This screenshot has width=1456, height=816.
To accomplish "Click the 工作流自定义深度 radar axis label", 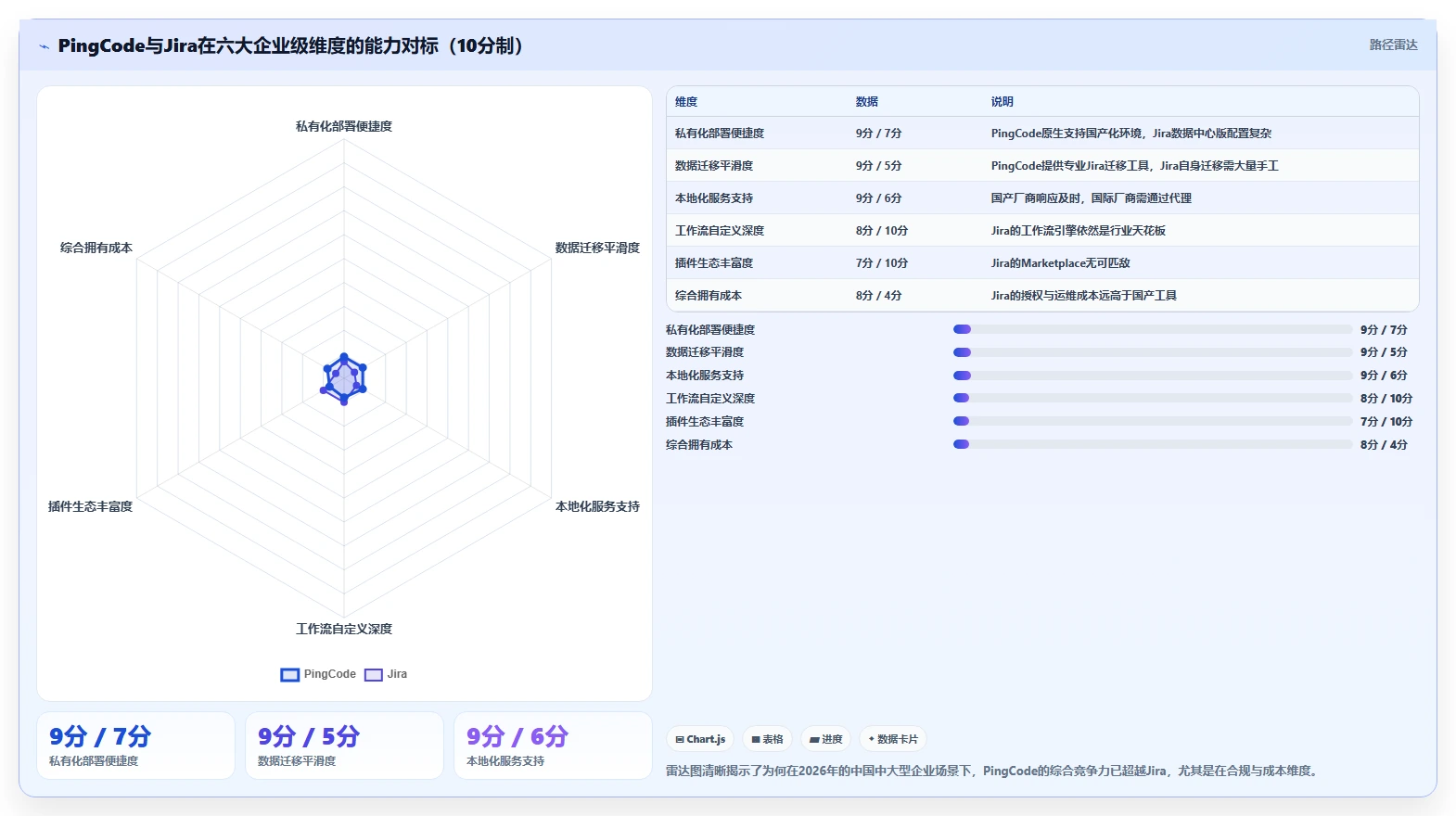I will coord(344,629).
